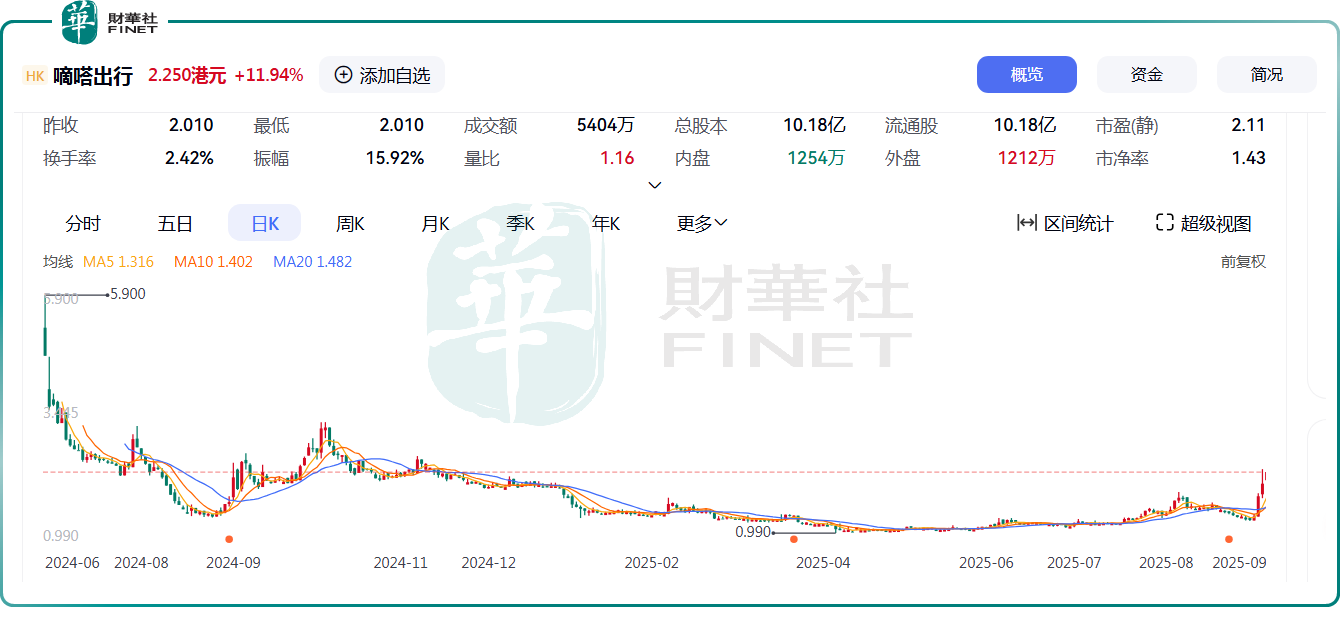The image size is (1340, 627).
Task: Expand the quote details chevron
Action: [x=655, y=185]
